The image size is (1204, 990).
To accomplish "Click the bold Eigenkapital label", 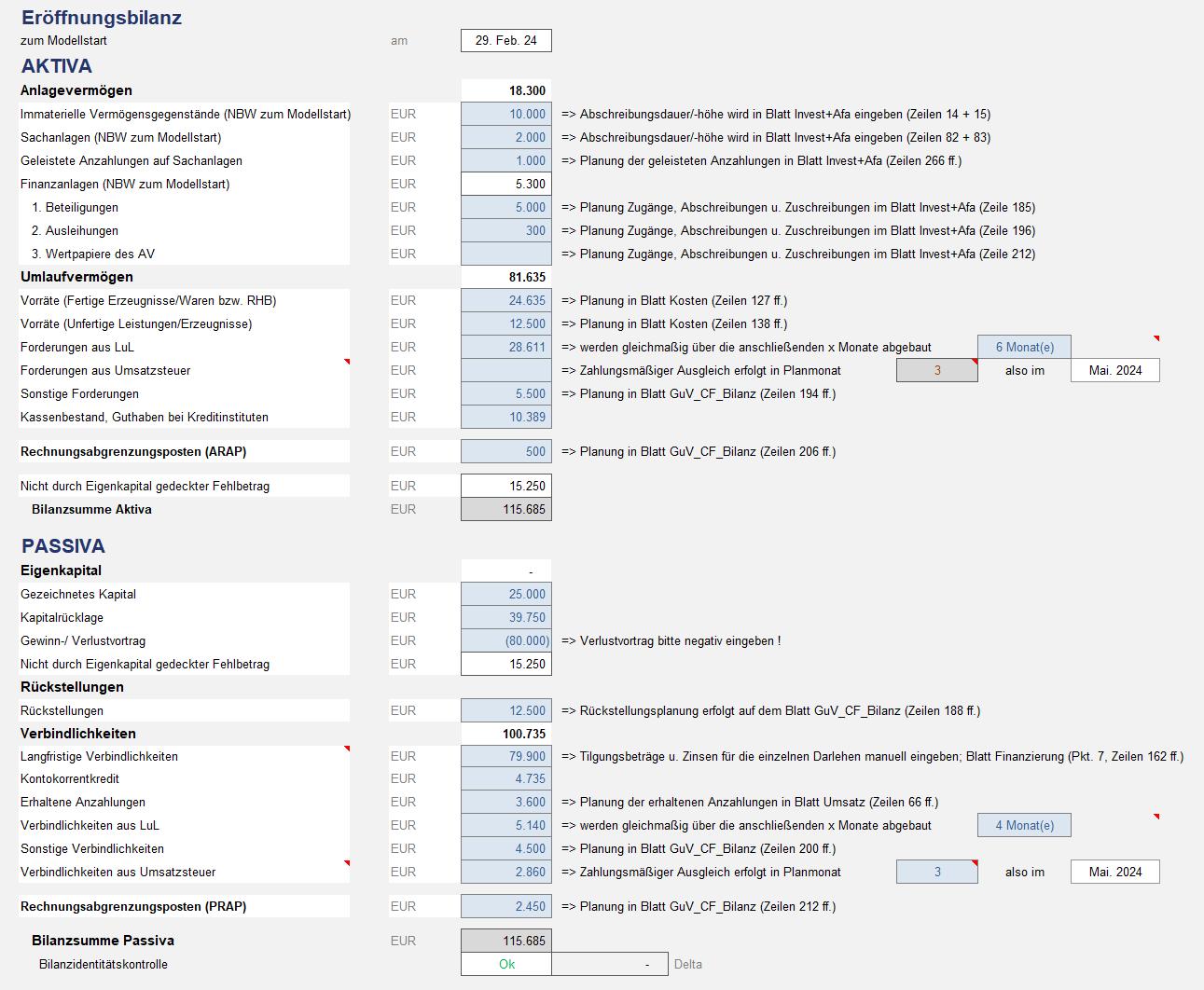I will 61,571.
